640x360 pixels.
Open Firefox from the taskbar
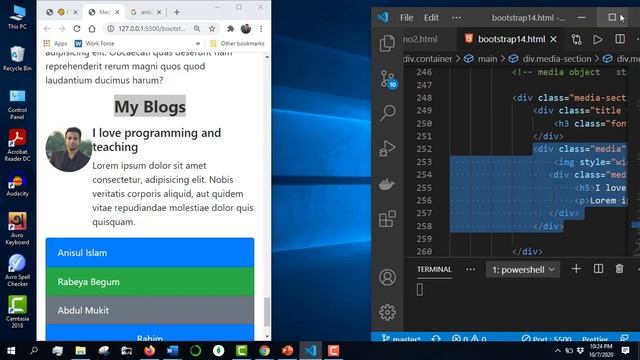point(149,351)
